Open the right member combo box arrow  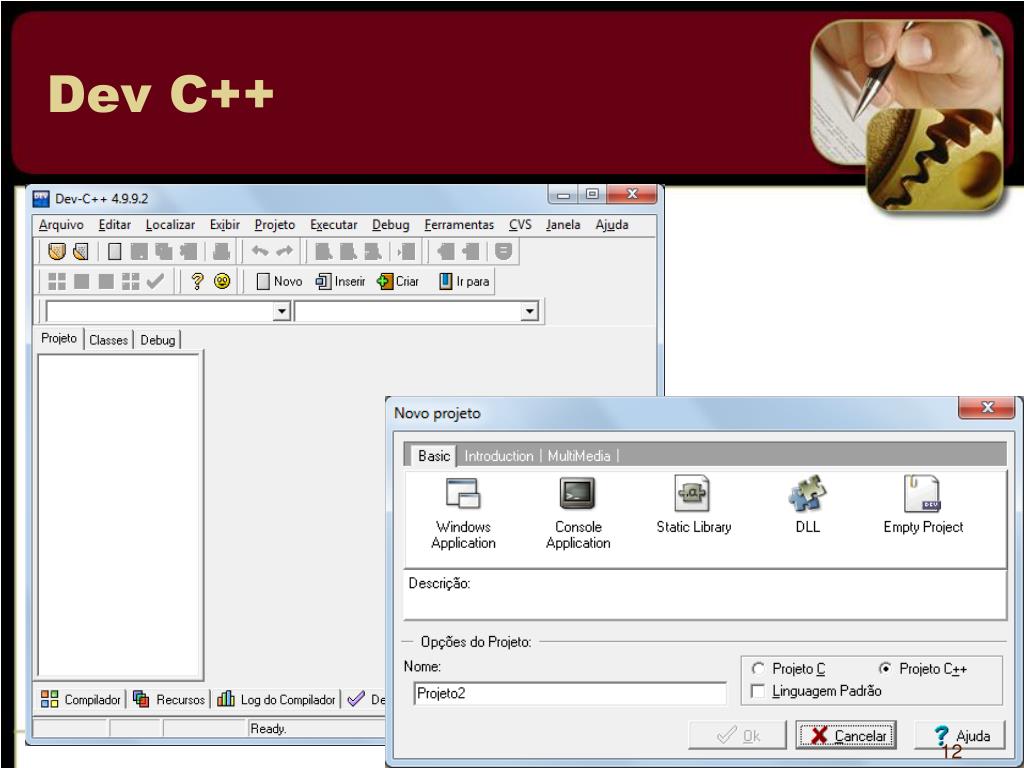coord(530,311)
